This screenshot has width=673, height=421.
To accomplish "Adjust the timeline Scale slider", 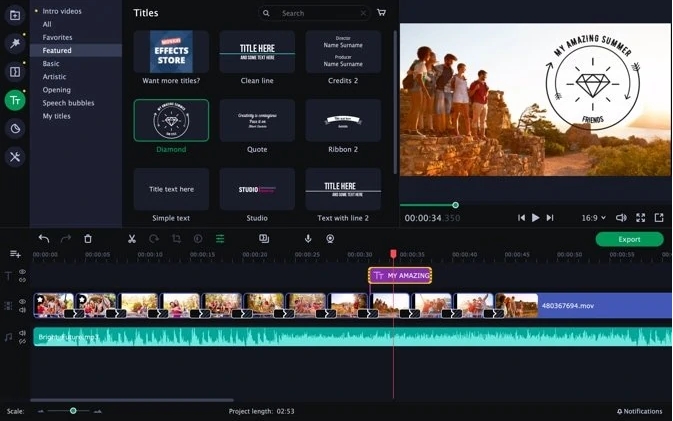I will point(73,411).
